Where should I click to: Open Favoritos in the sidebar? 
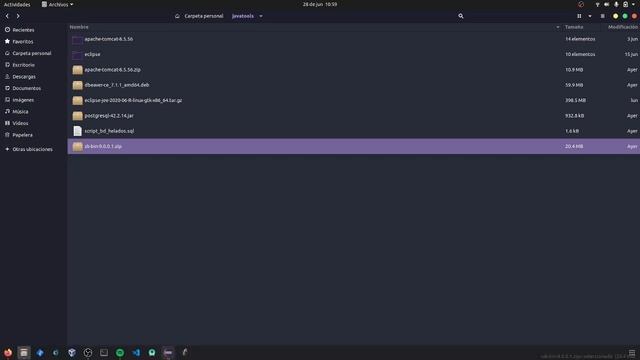(22, 42)
